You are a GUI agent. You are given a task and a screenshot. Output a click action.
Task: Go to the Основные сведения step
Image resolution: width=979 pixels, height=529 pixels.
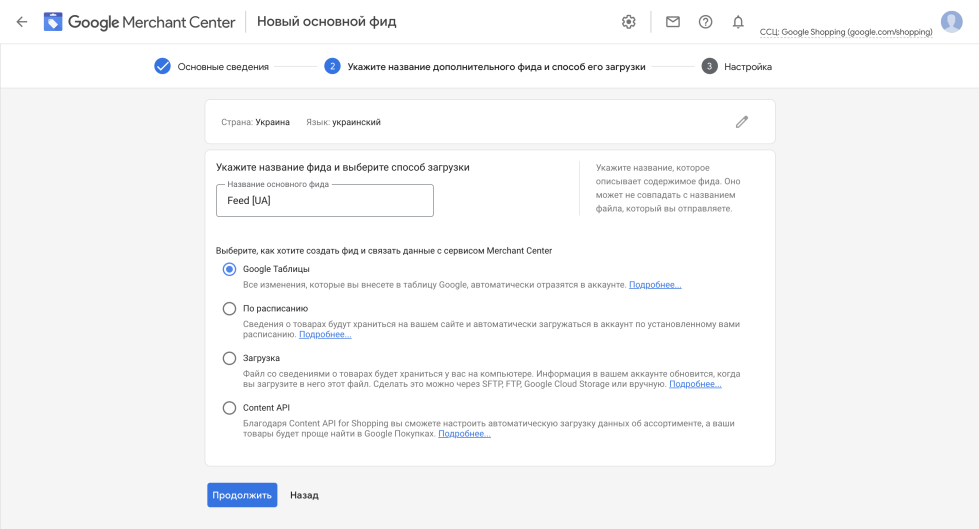(223, 67)
